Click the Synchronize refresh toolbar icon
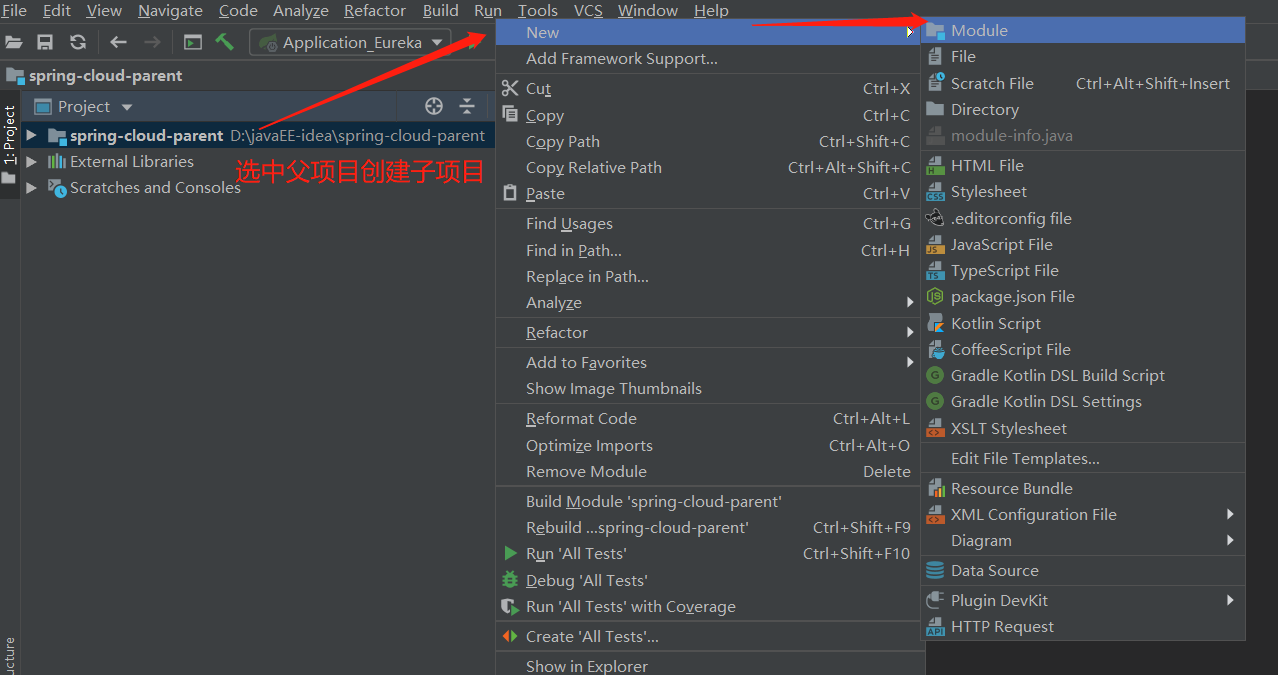1278x675 pixels. coord(78,42)
